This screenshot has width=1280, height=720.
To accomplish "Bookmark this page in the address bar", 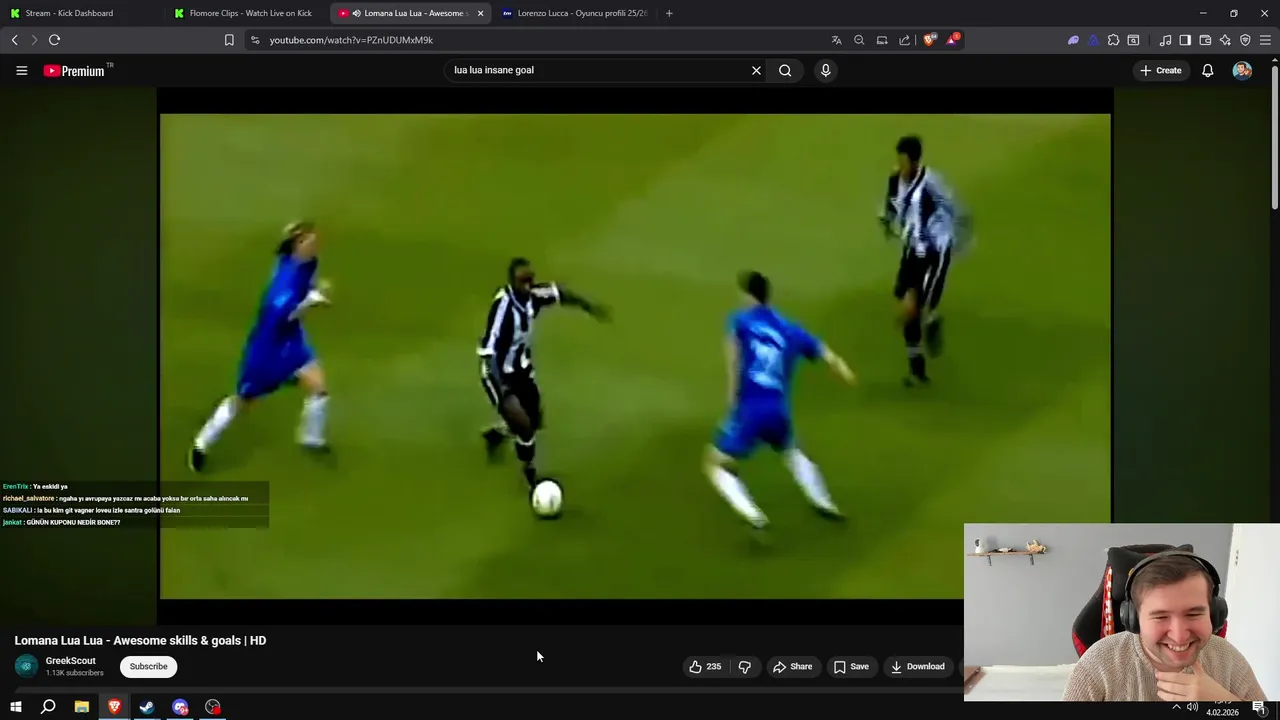I will tap(229, 40).
